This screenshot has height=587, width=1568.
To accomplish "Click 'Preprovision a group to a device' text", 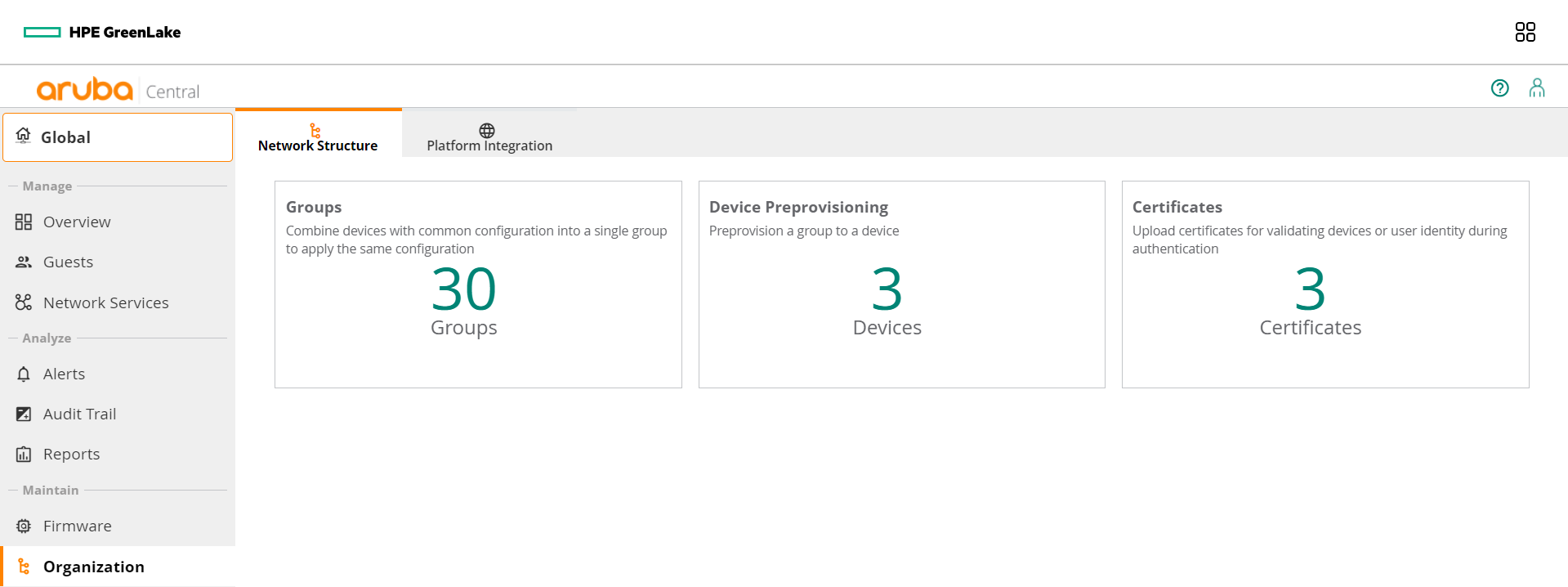I will coord(804,231).
